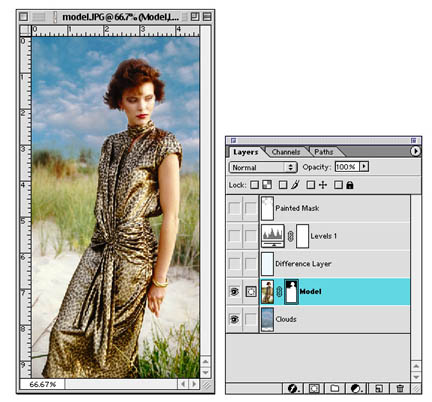The width and height of the screenshot is (432, 402).
Task: Add a layer style from the panel footer
Action: click(x=293, y=388)
